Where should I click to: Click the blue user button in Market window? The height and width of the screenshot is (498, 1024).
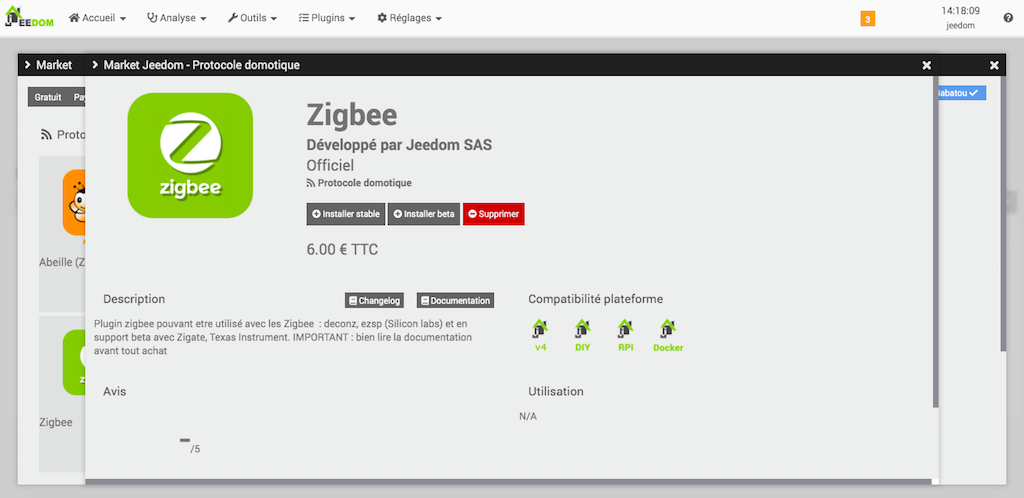coord(962,93)
